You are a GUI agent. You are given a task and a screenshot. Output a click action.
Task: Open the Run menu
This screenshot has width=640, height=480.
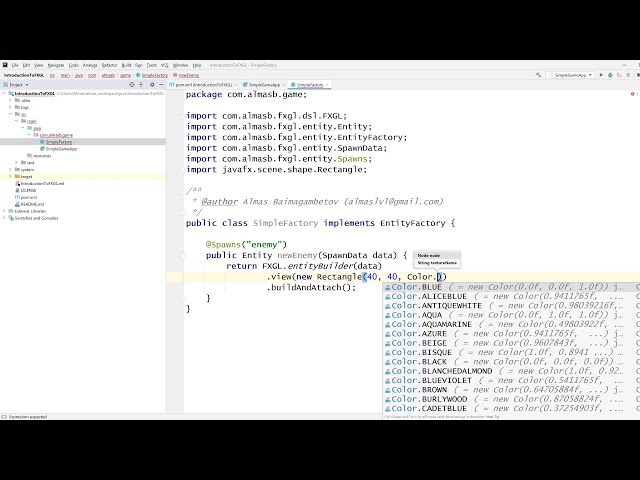[139, 65]
